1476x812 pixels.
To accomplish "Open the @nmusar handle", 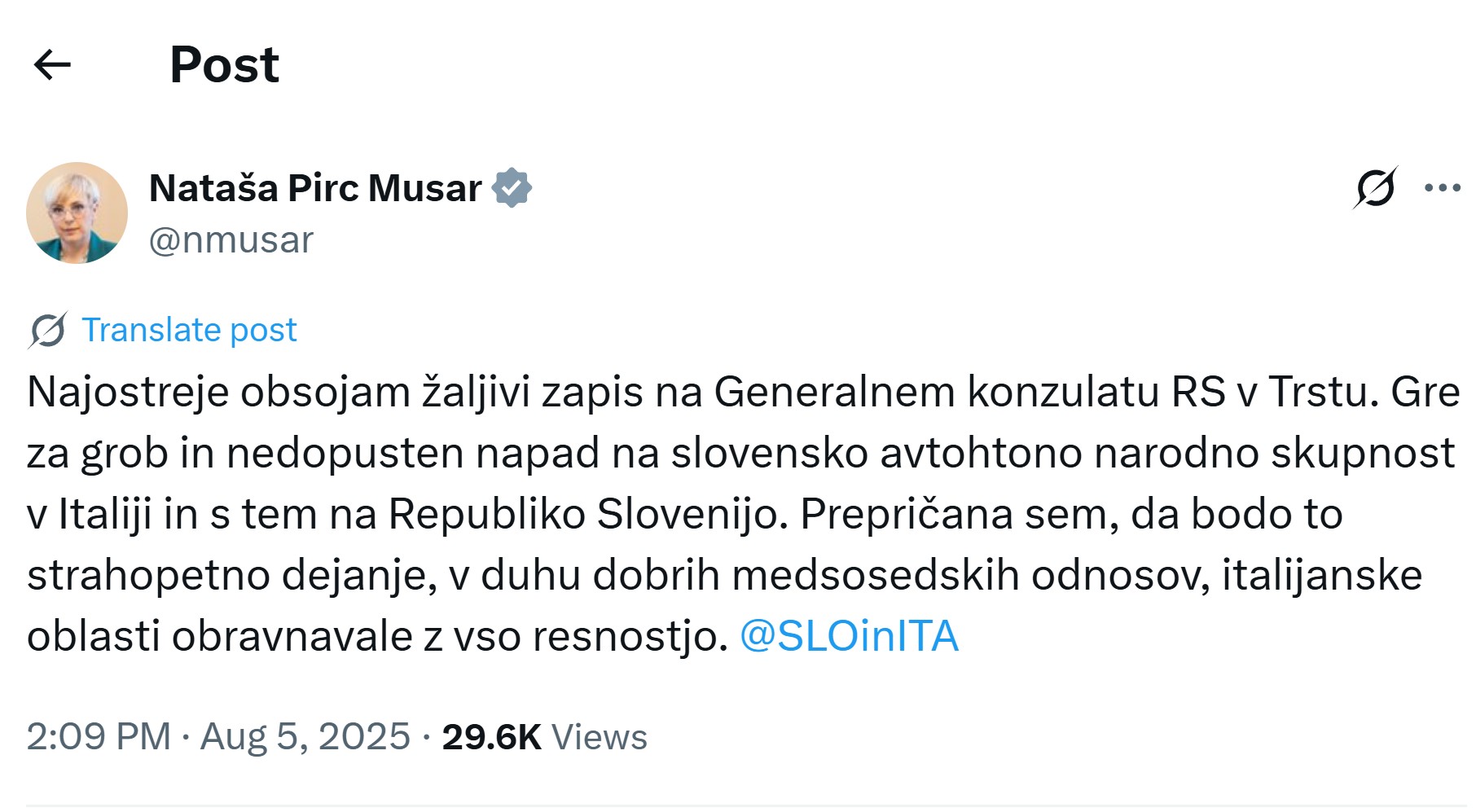I will pyautogui.click(x=231, y=240).
